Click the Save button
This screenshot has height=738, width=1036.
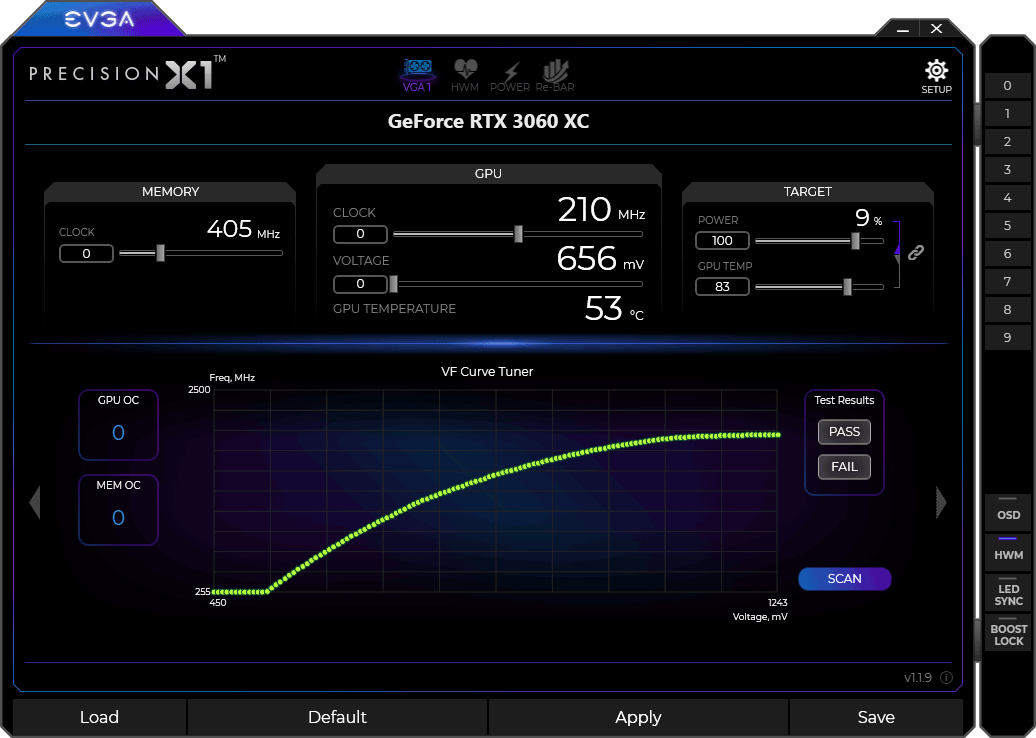coord(876,717)
